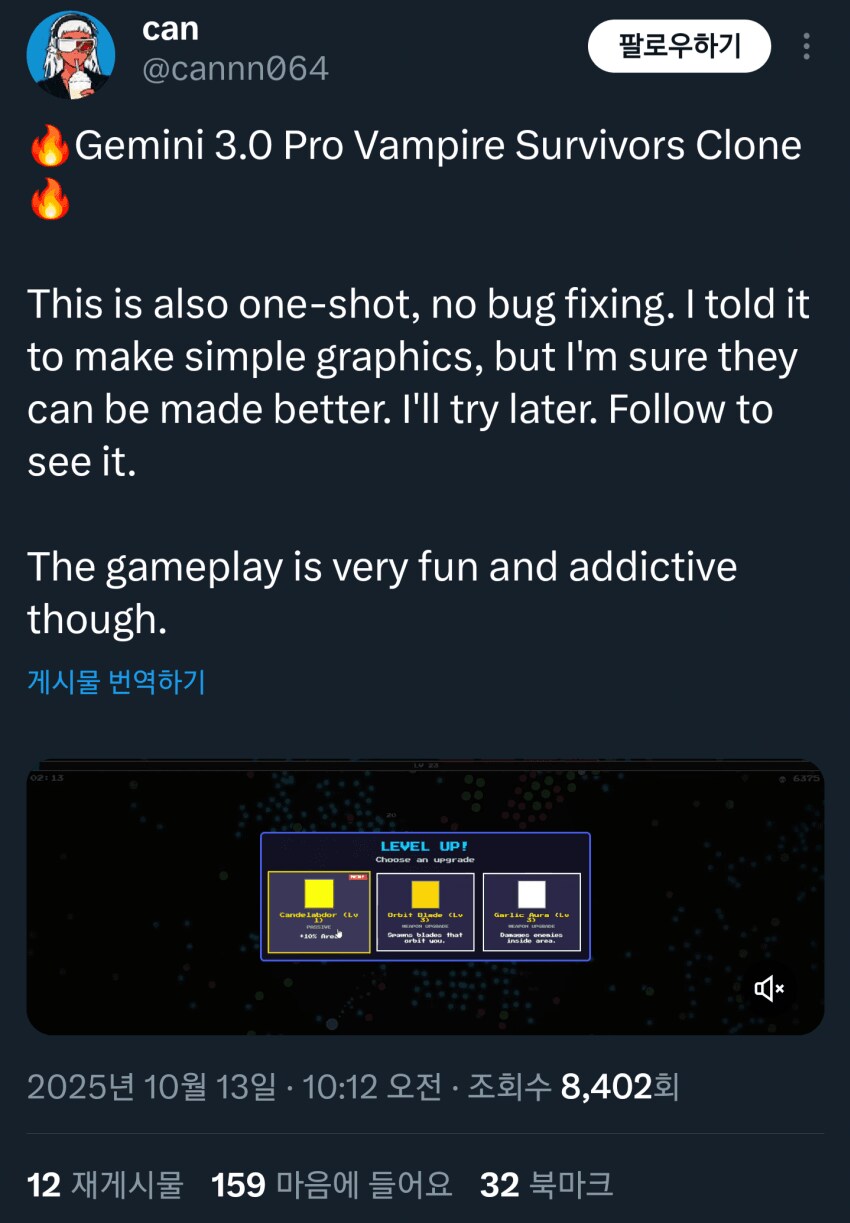Select the Garlic Aura upgrade card

tap(532, 912)
